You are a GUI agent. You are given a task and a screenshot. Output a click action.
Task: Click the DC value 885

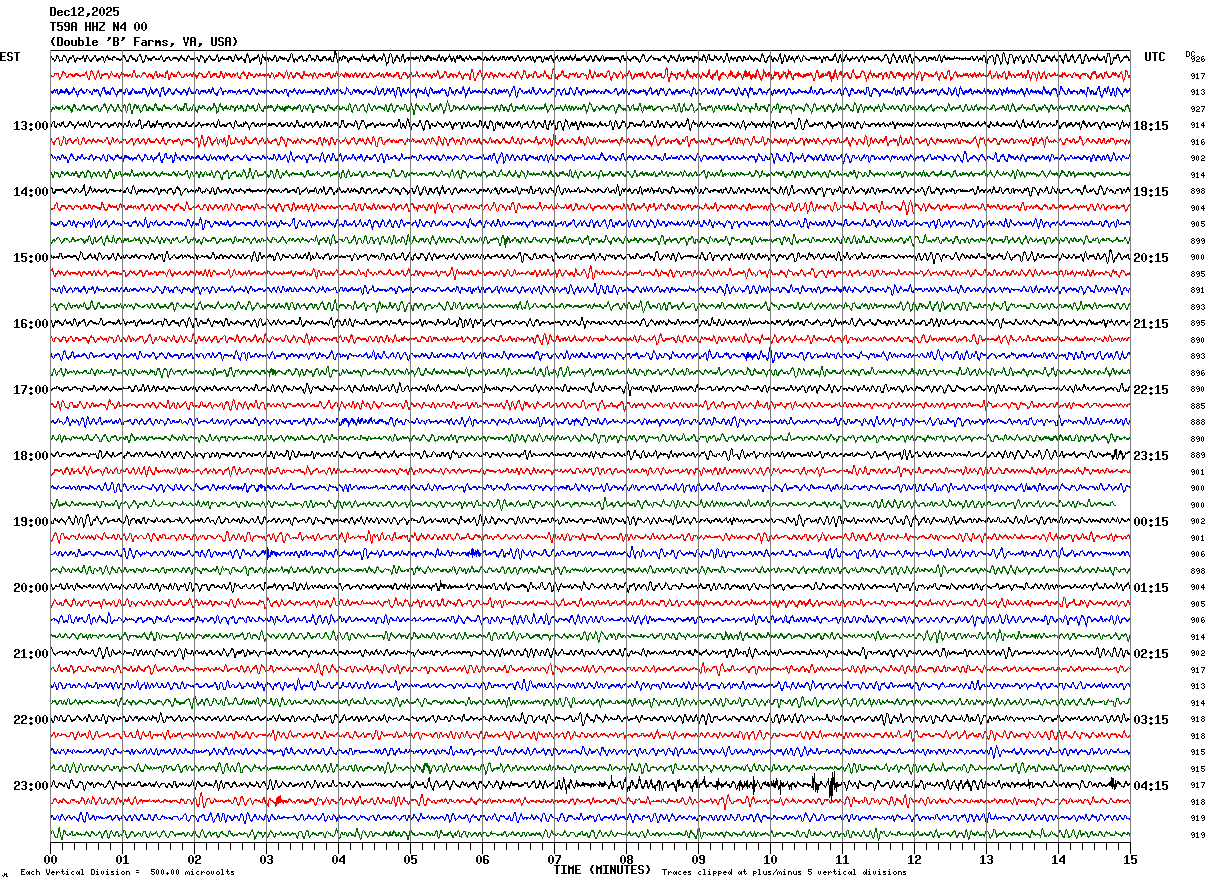click(x=1197, y=406)
